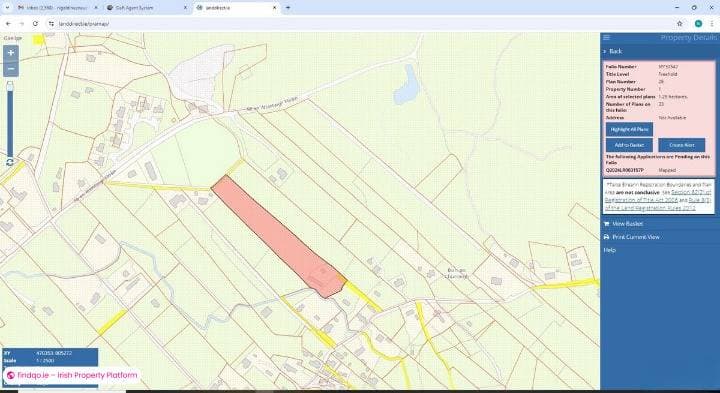720x393 pixels.
Task: Zoom out the map with the minus button
Action: [x=11, y=69]
